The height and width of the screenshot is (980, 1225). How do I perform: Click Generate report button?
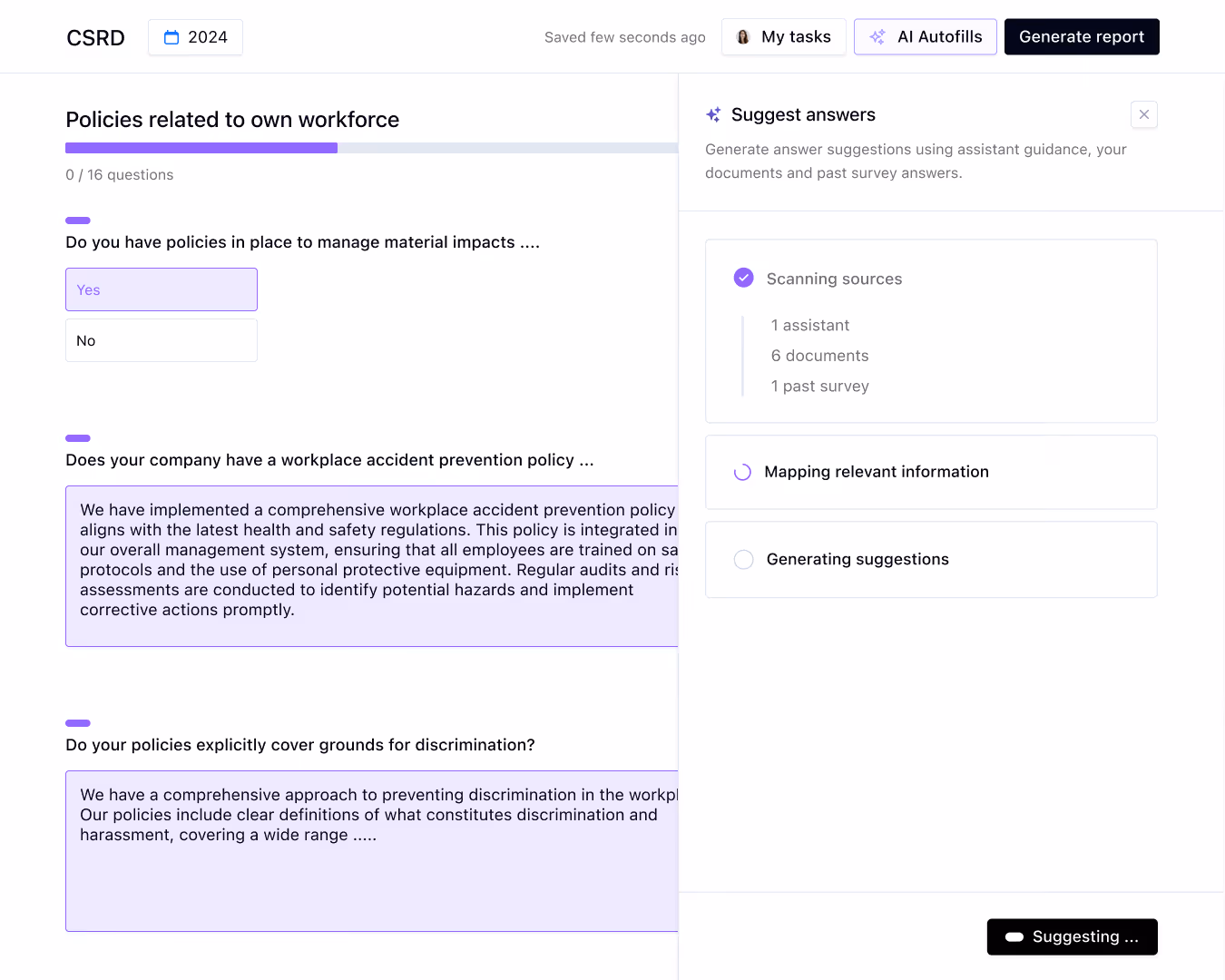[1082, 37]
